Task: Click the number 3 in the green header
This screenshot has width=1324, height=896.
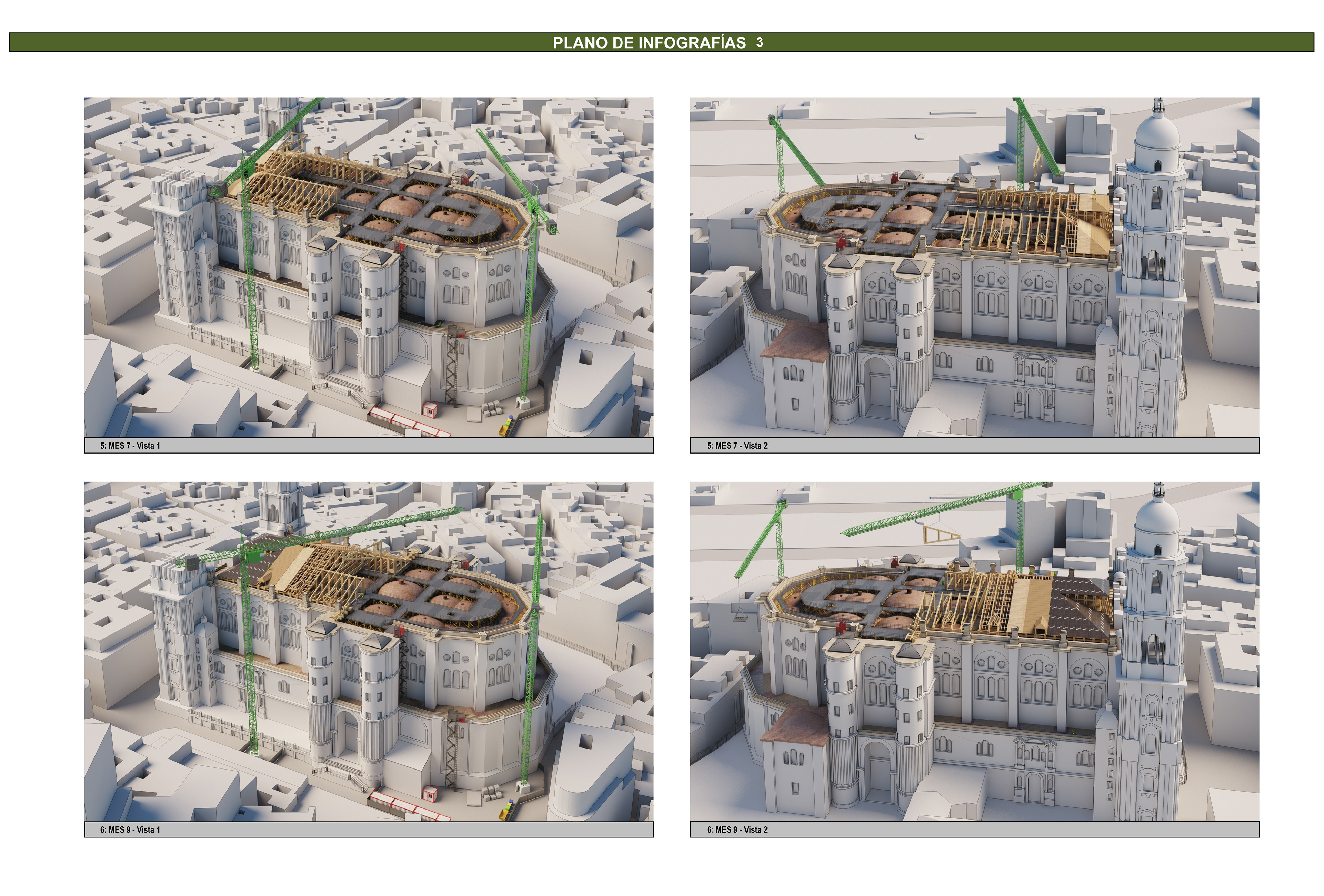Action: point(760,42)
